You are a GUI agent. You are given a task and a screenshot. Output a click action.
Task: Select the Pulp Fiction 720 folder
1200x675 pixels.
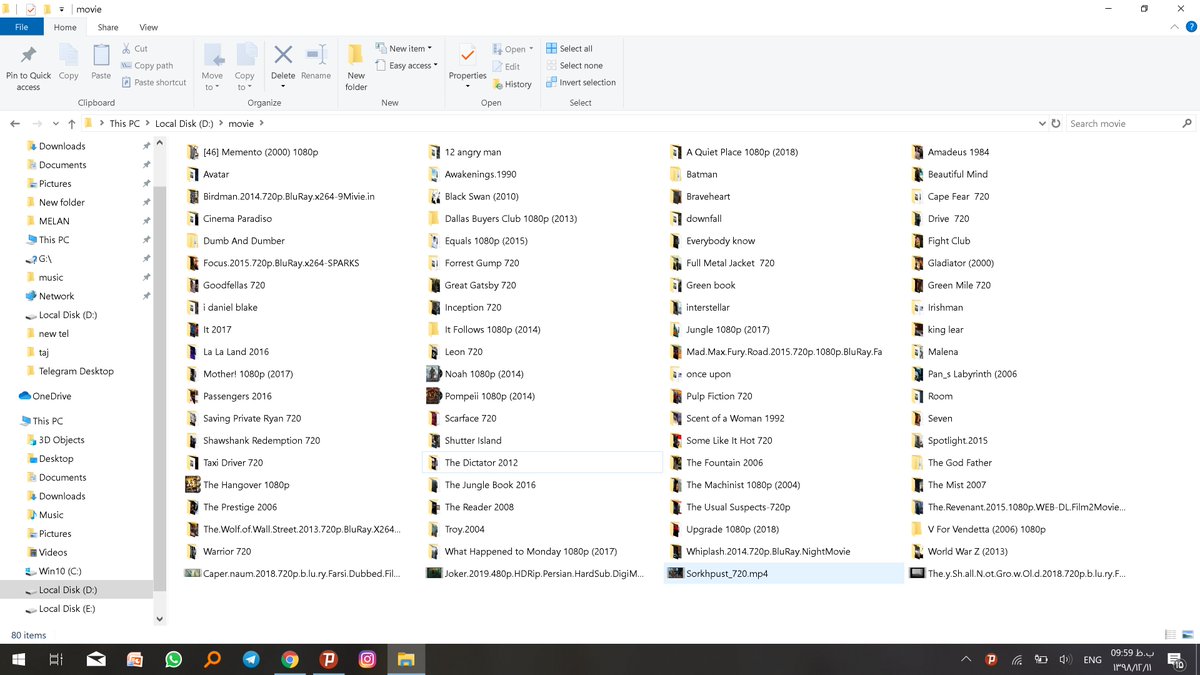pyautogui.click(x=784, y=396)
